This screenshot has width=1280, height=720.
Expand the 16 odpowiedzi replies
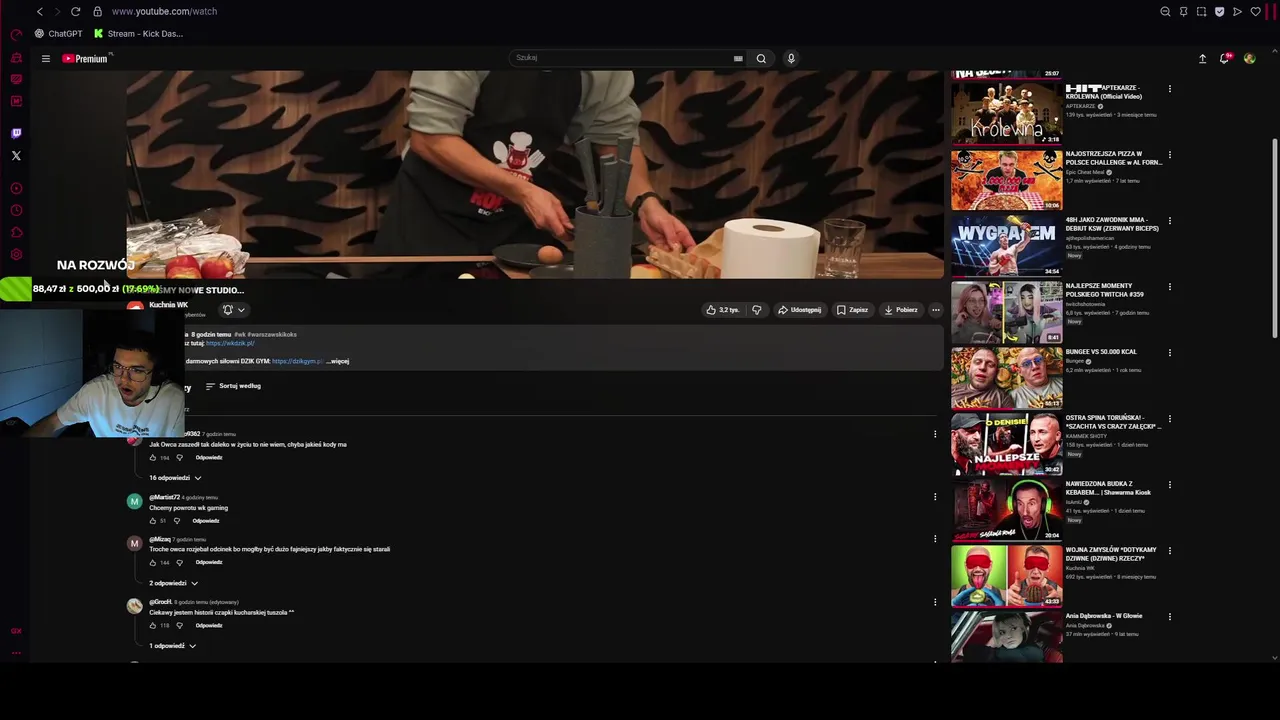(175, 478)
